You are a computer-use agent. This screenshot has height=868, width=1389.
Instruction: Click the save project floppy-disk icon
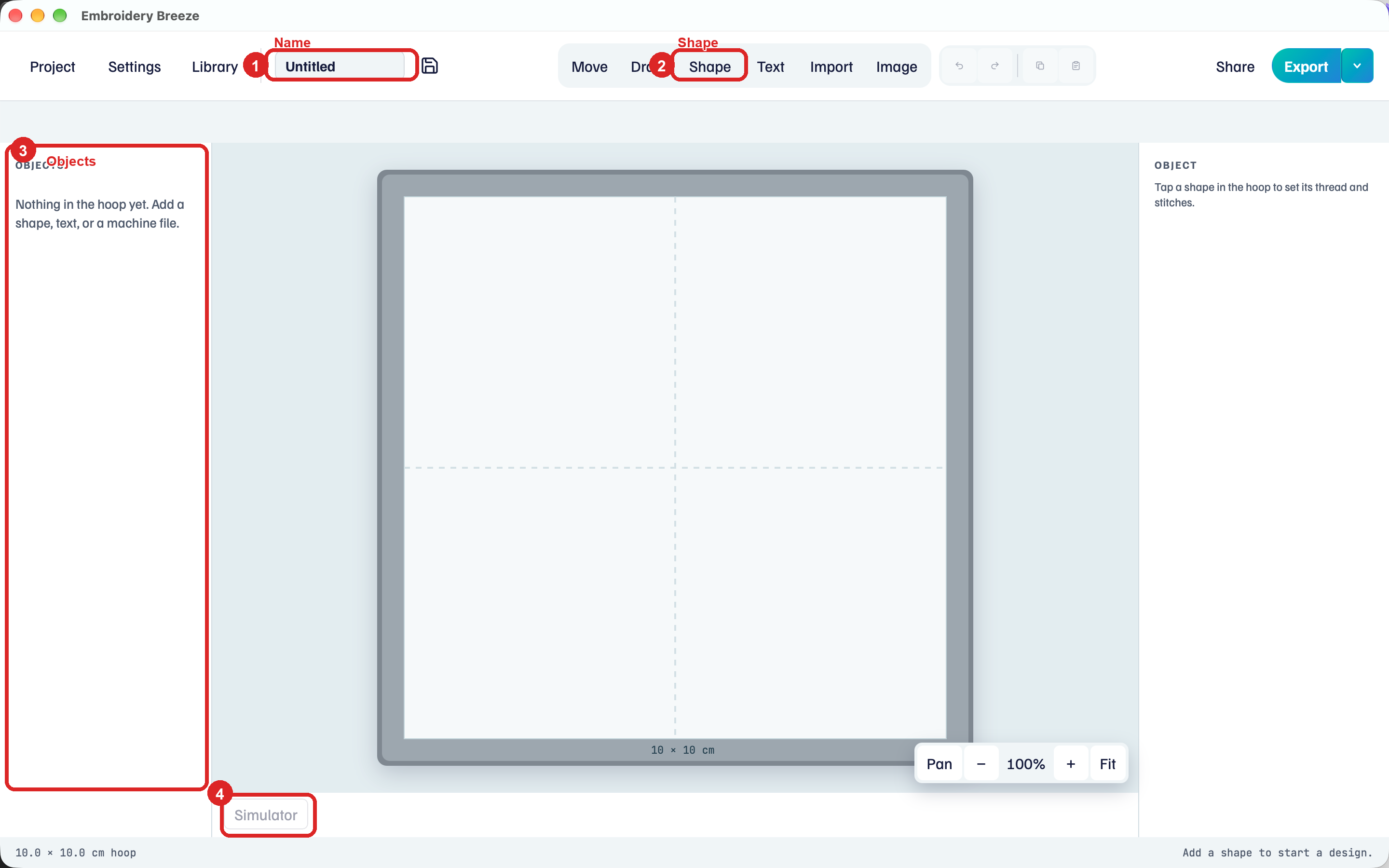click(429, 66)
